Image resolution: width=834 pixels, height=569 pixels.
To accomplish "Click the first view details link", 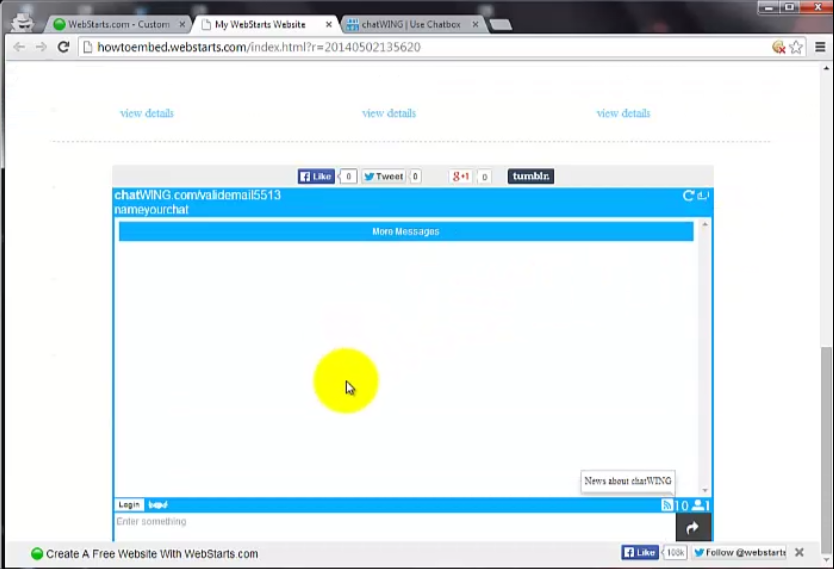I will (147, 113).
